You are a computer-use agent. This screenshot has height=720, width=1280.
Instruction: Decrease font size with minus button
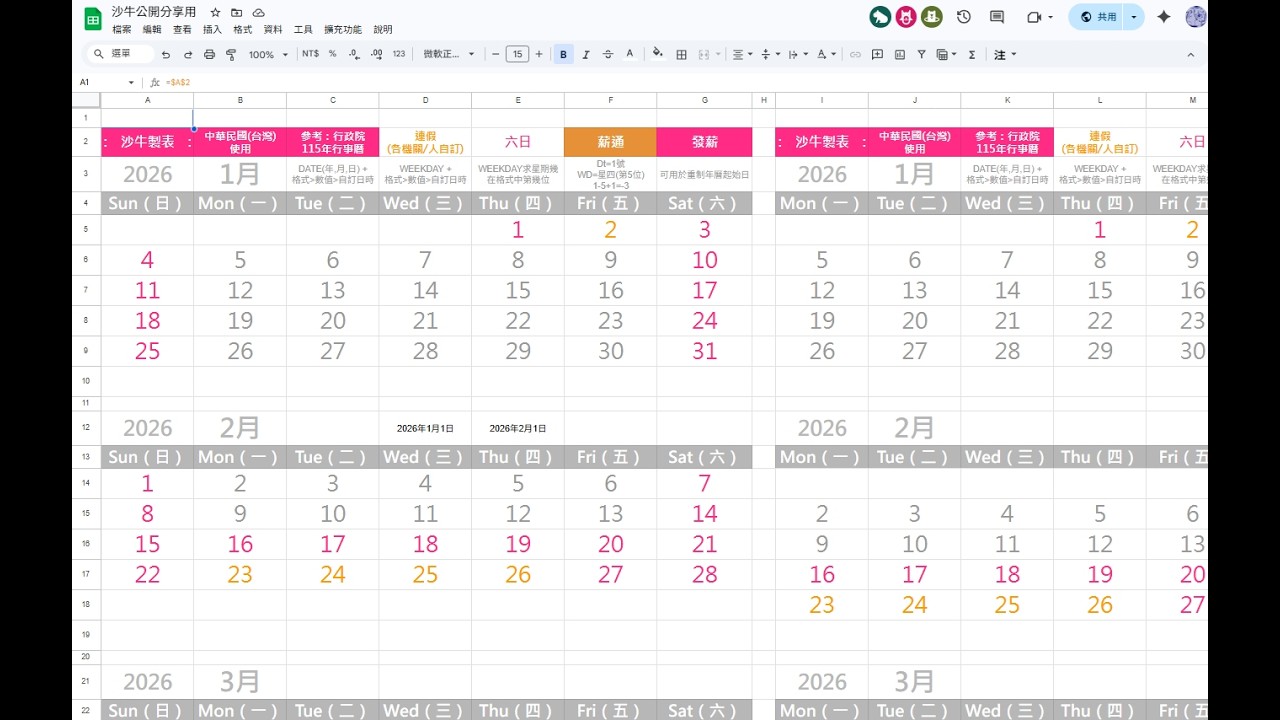coord(495,54)
